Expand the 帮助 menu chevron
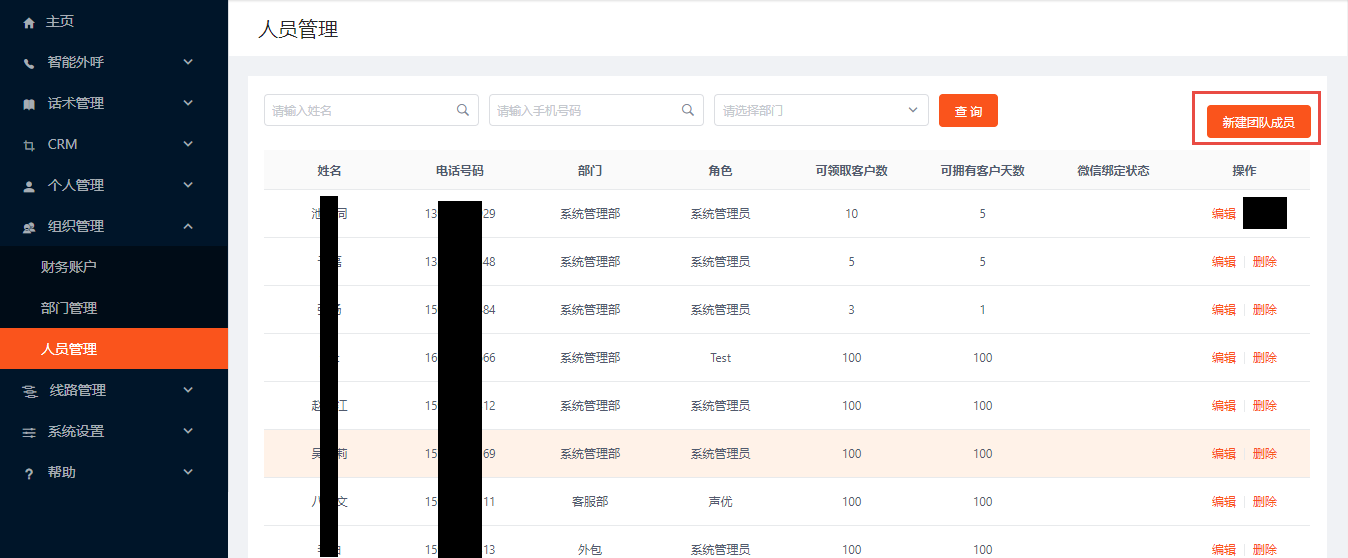Image resolution: width=1348 pixels, height=558 pixels. [188, 472]
